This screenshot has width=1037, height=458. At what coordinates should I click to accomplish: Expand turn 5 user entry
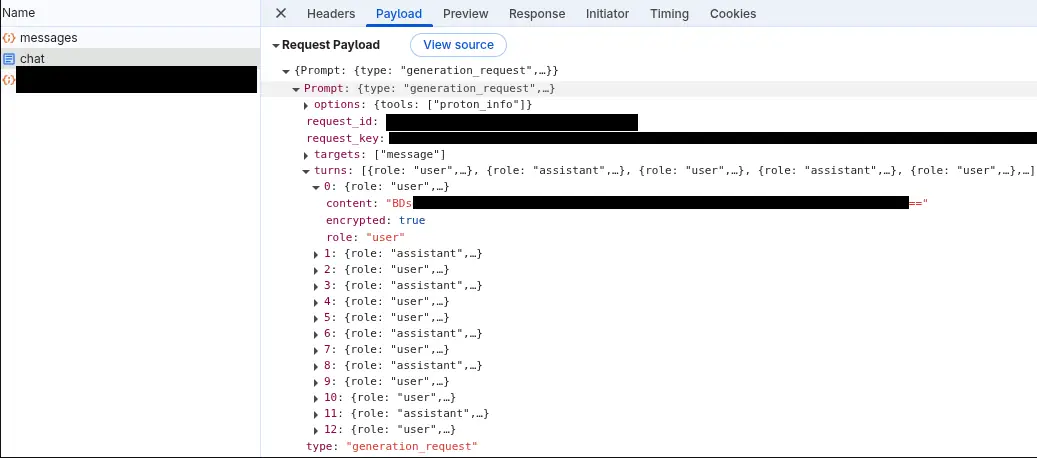tap(316, 318)
